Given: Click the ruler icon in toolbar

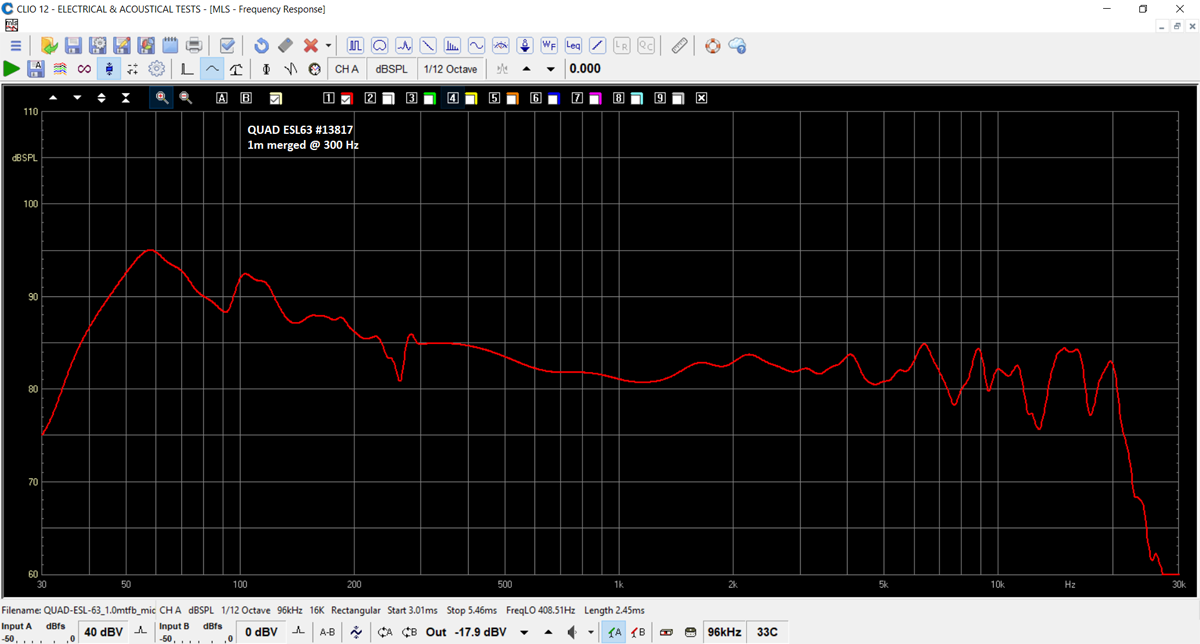Looking at the screenshot, I should pos(679,46).
